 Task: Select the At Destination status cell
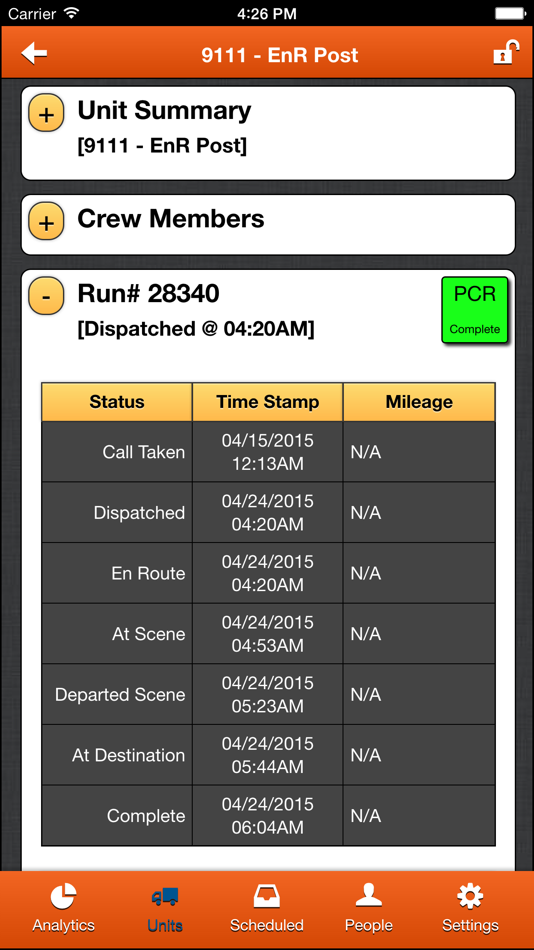(x=117, y=755)
